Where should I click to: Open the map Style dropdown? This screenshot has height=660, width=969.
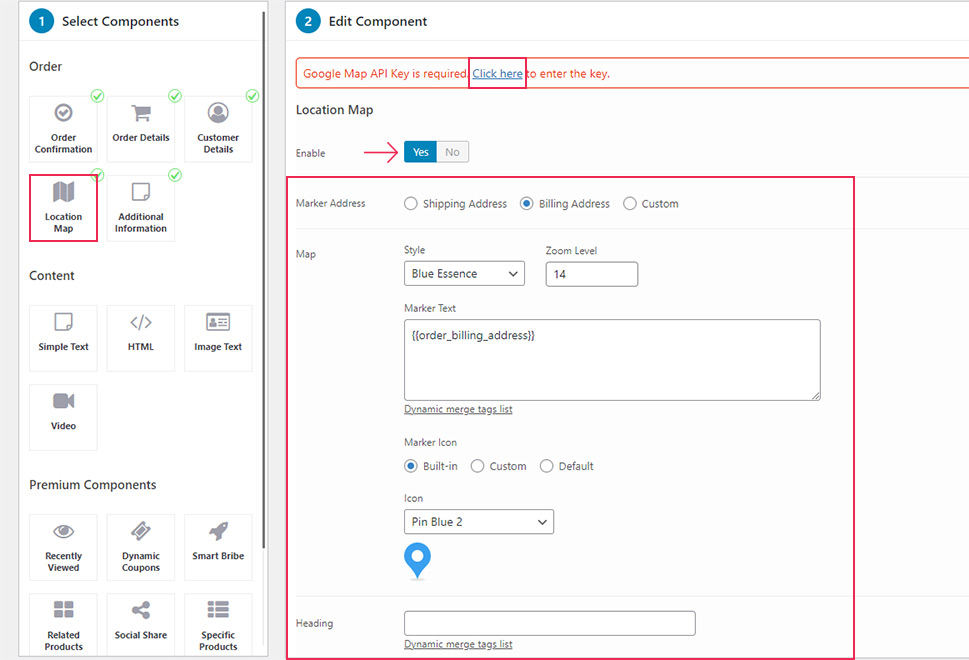[x=464, y=274]
